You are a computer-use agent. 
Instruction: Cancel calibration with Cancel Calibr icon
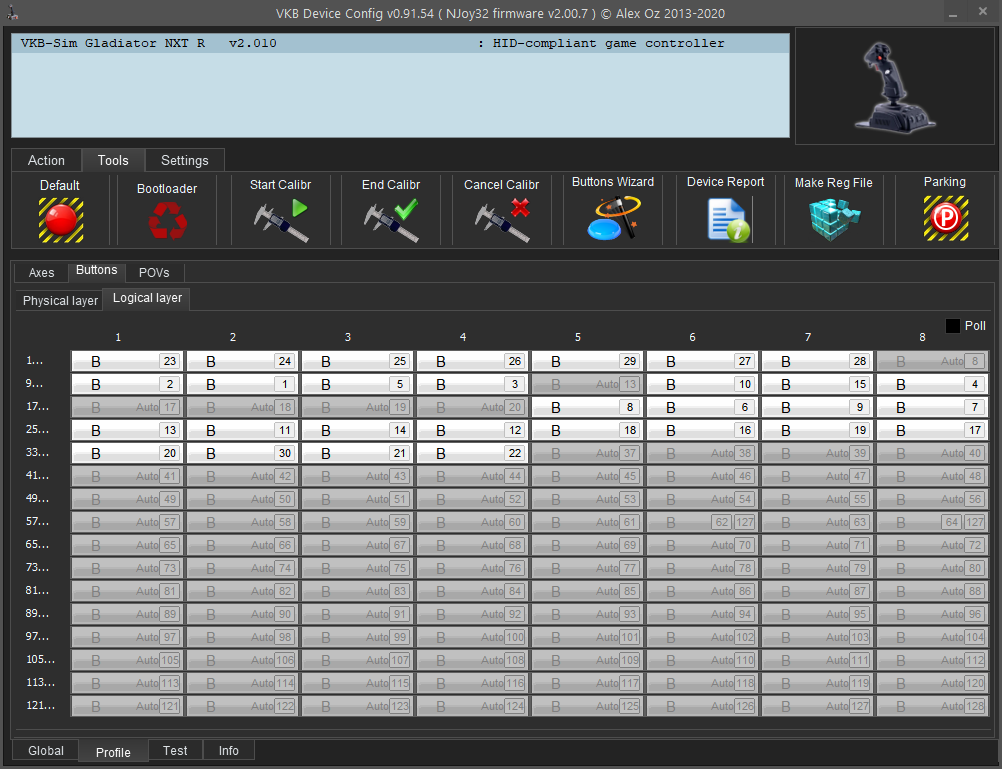501,220
